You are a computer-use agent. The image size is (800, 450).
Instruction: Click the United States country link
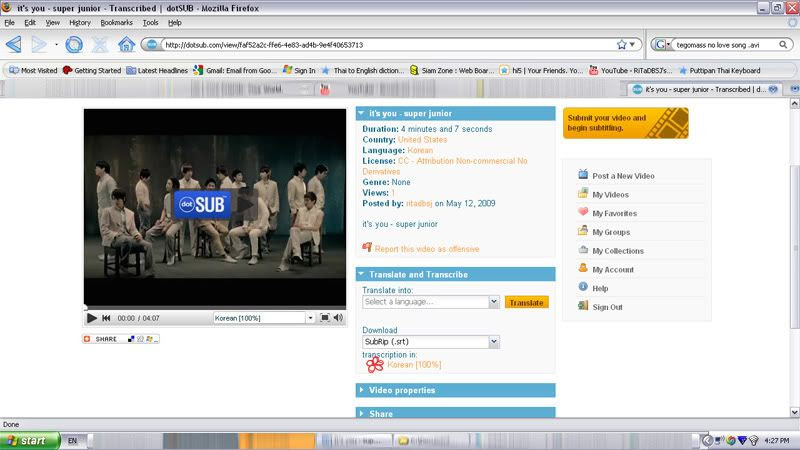coord(422,140)
